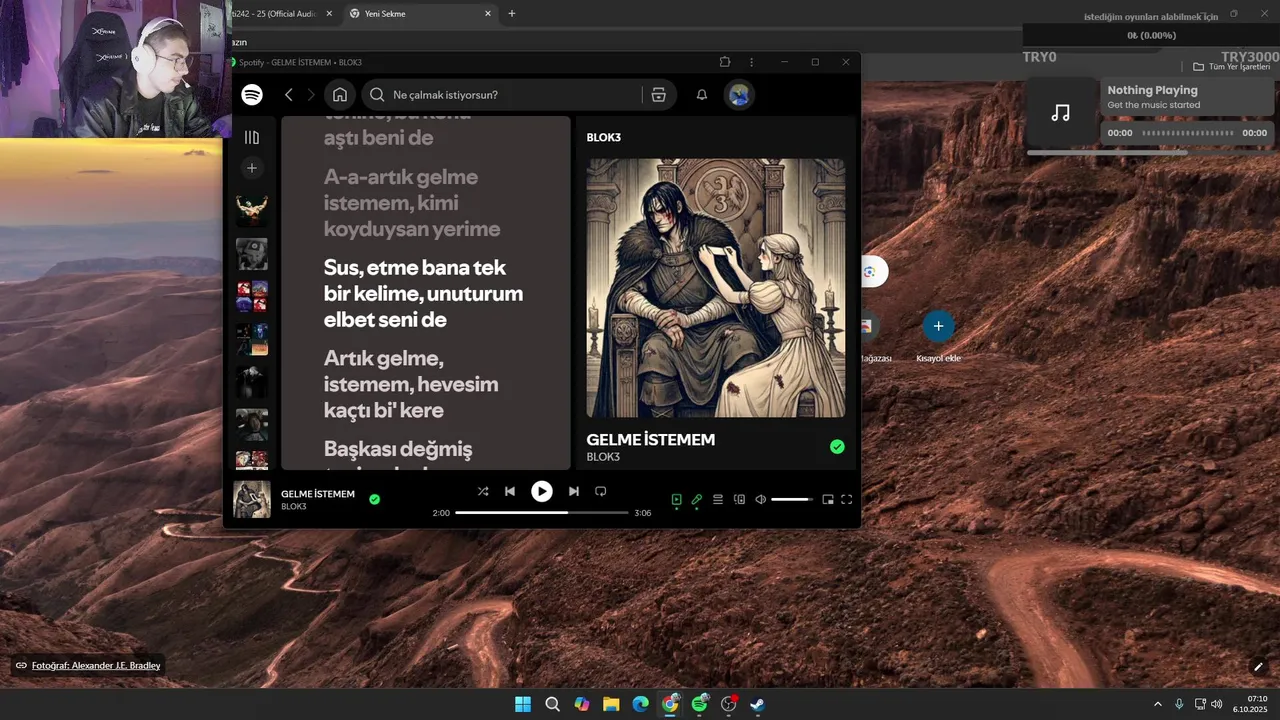Image resolution: width=1280 pixels, height=720 pixels.
Task: Expand Your Library sidebar icon
Action: (252, 137)
